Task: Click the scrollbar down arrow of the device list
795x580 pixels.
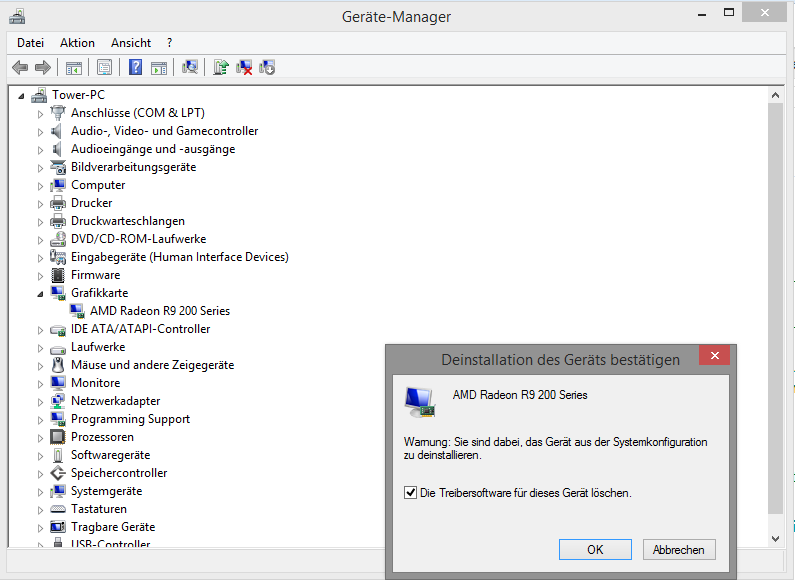Action: point(775,539)
